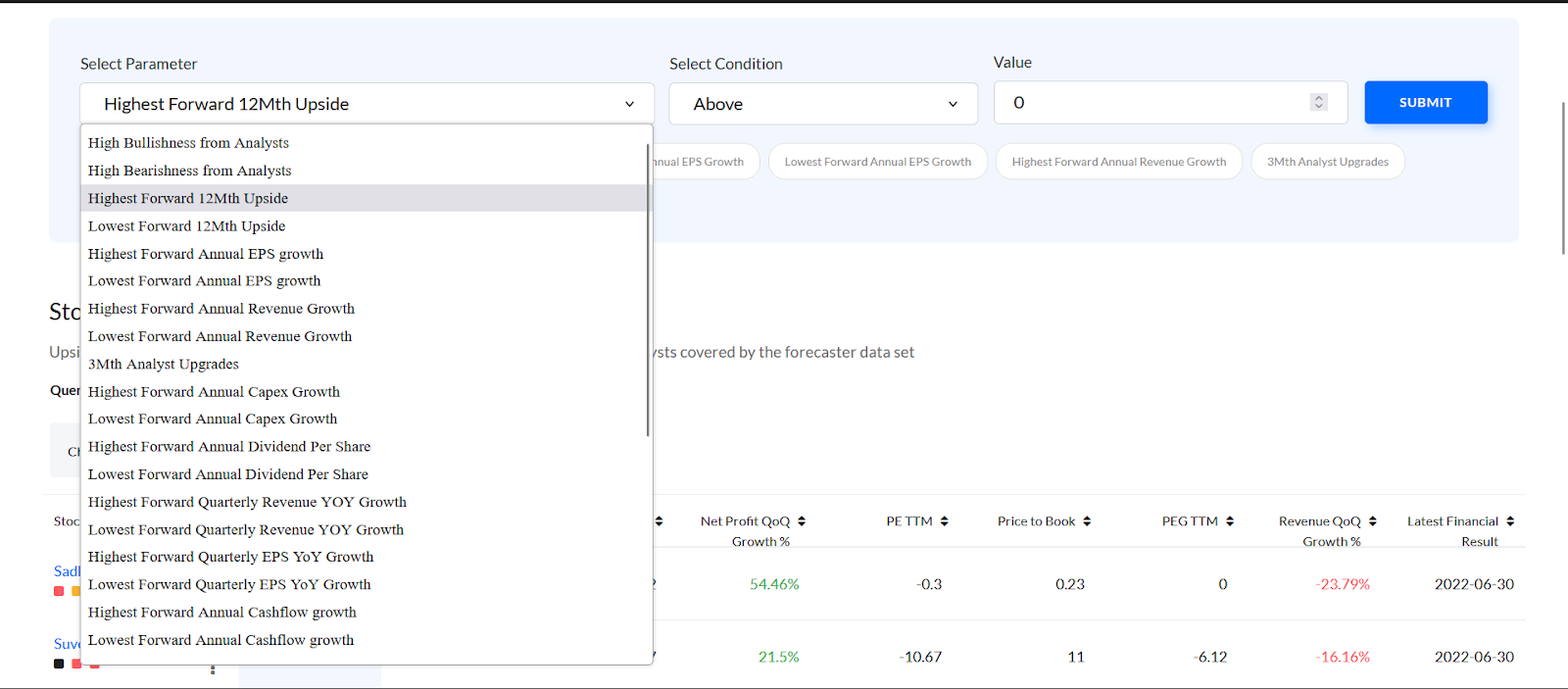Screen dimensions: 1568x689
Task: Sort by Revenue QoQ Growth %
Action: click(1373, 521)
